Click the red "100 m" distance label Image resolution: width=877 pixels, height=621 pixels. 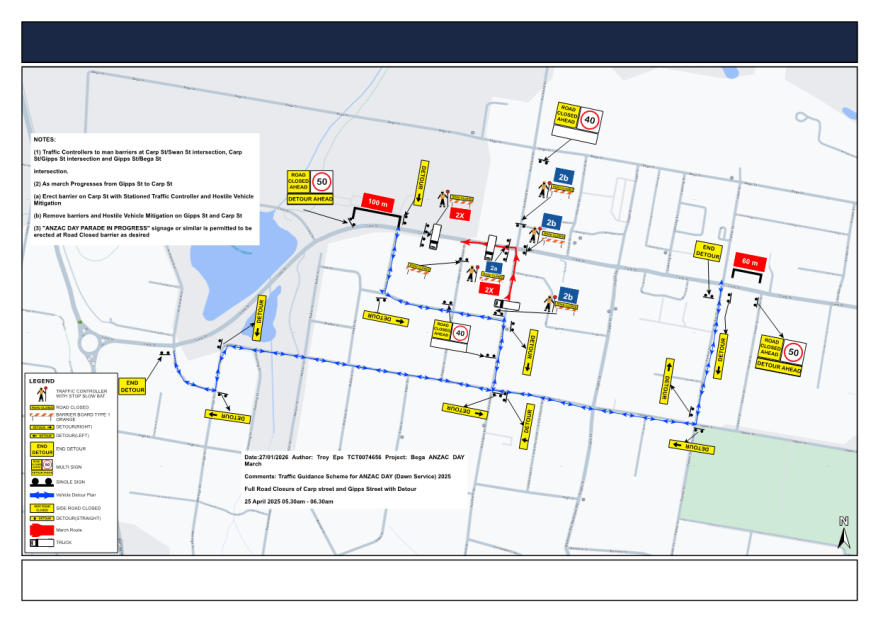pyautogui.click(x=378, y=203)
